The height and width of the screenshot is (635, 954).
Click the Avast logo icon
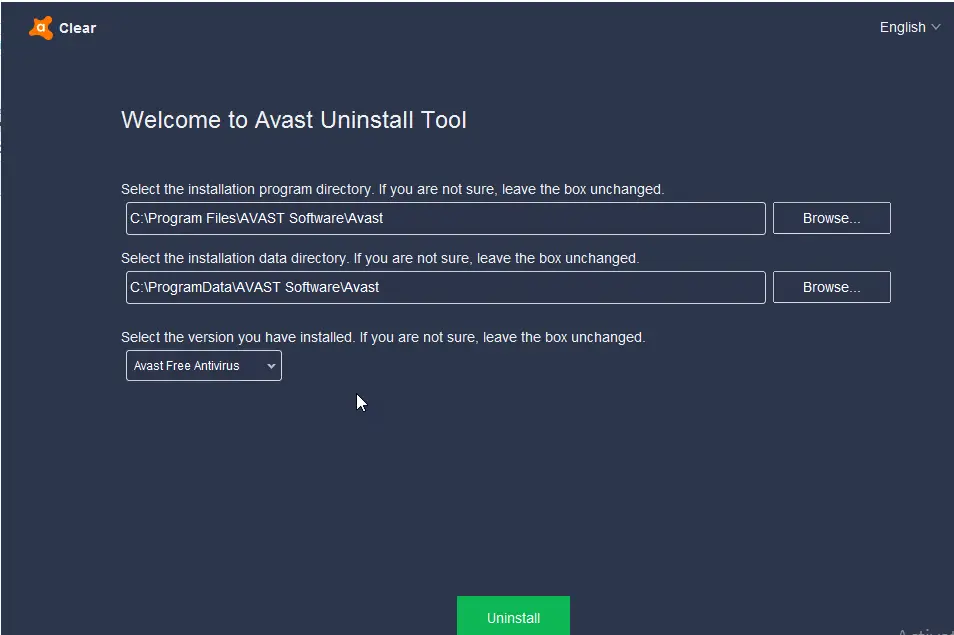pyautogui.click(x=41, y=28)
